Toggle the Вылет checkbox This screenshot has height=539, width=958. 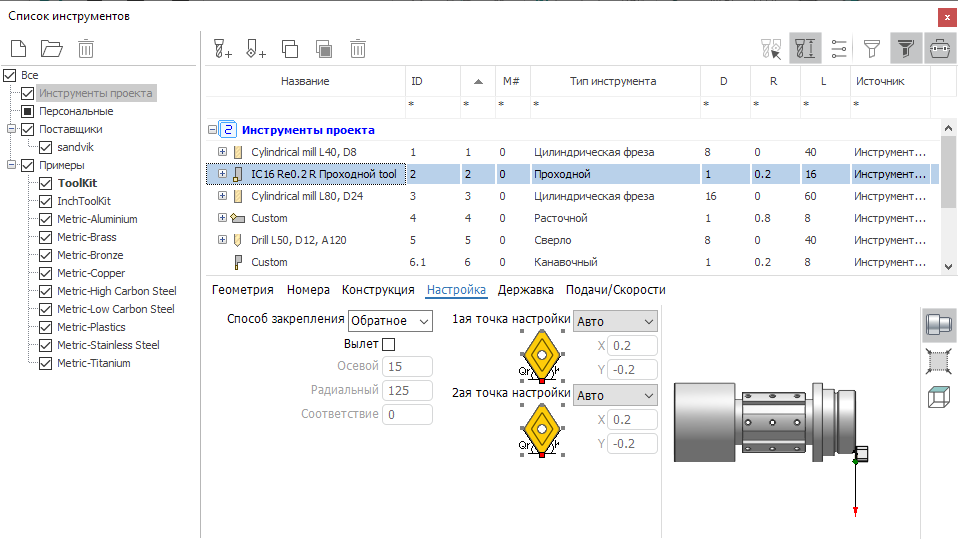coord(389,344)
